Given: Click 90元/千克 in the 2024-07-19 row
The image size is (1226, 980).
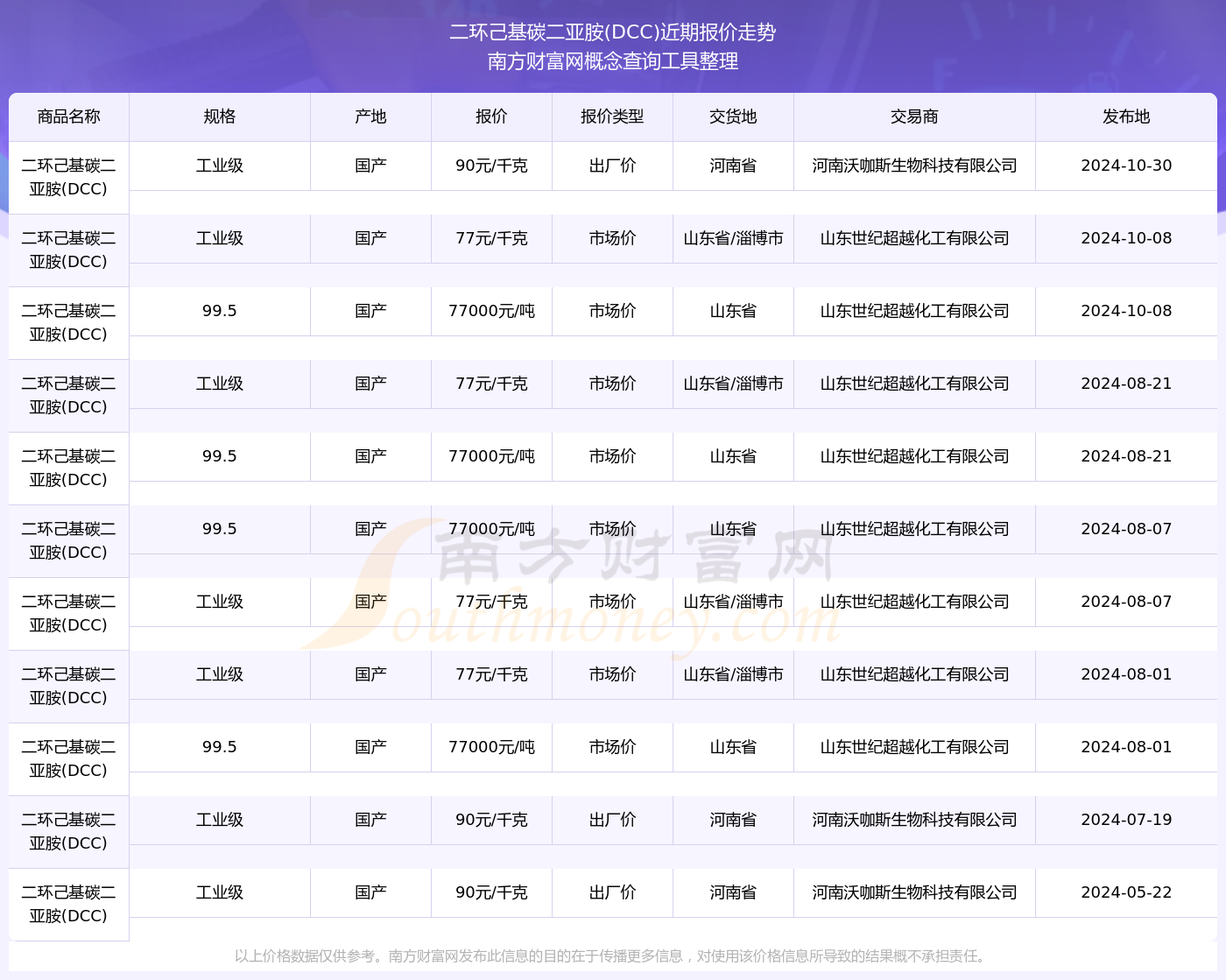Looking at the screenshot, I should click(x=491, y=820).
